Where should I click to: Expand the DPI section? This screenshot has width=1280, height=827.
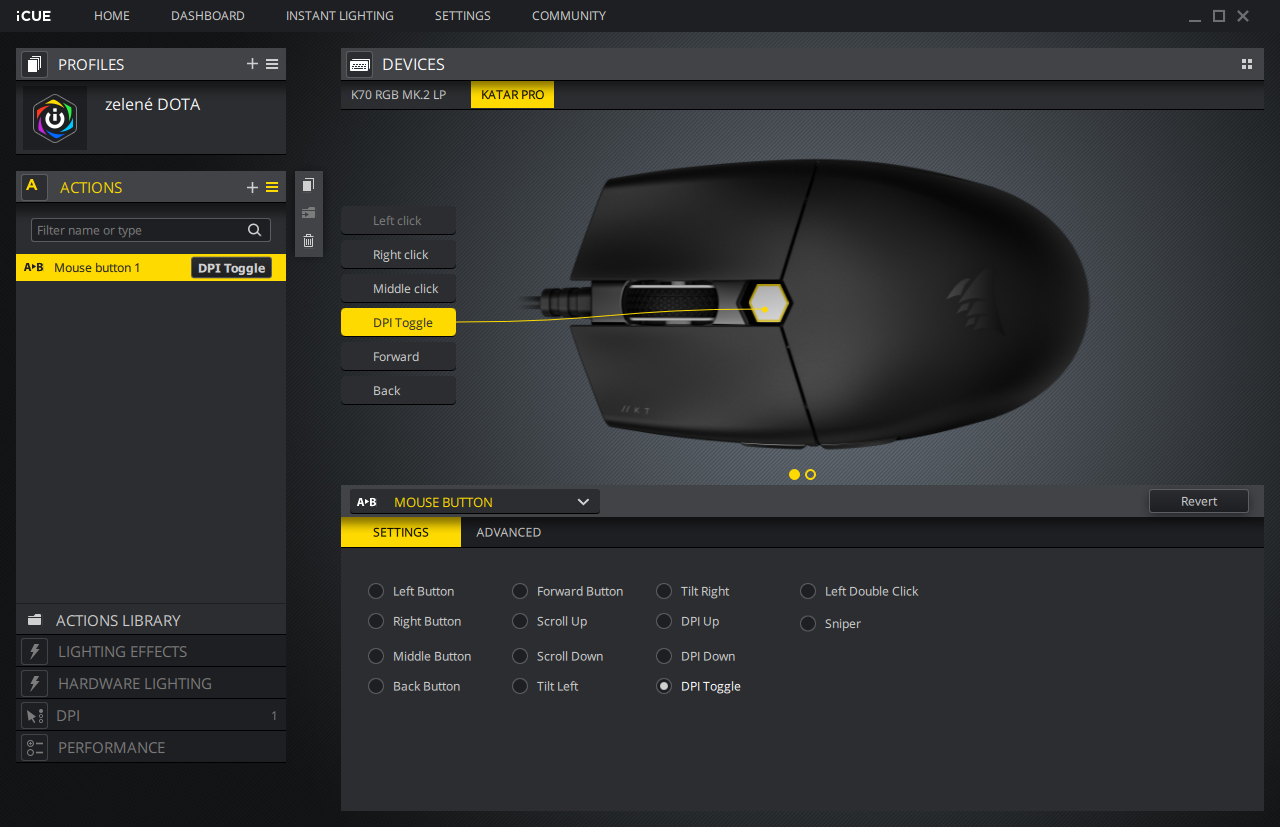151,716
